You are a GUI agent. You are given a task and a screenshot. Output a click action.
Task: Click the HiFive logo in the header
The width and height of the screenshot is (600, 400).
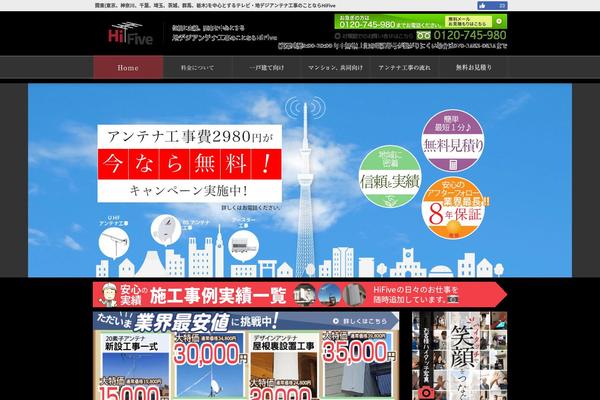(x=130, y=33)
